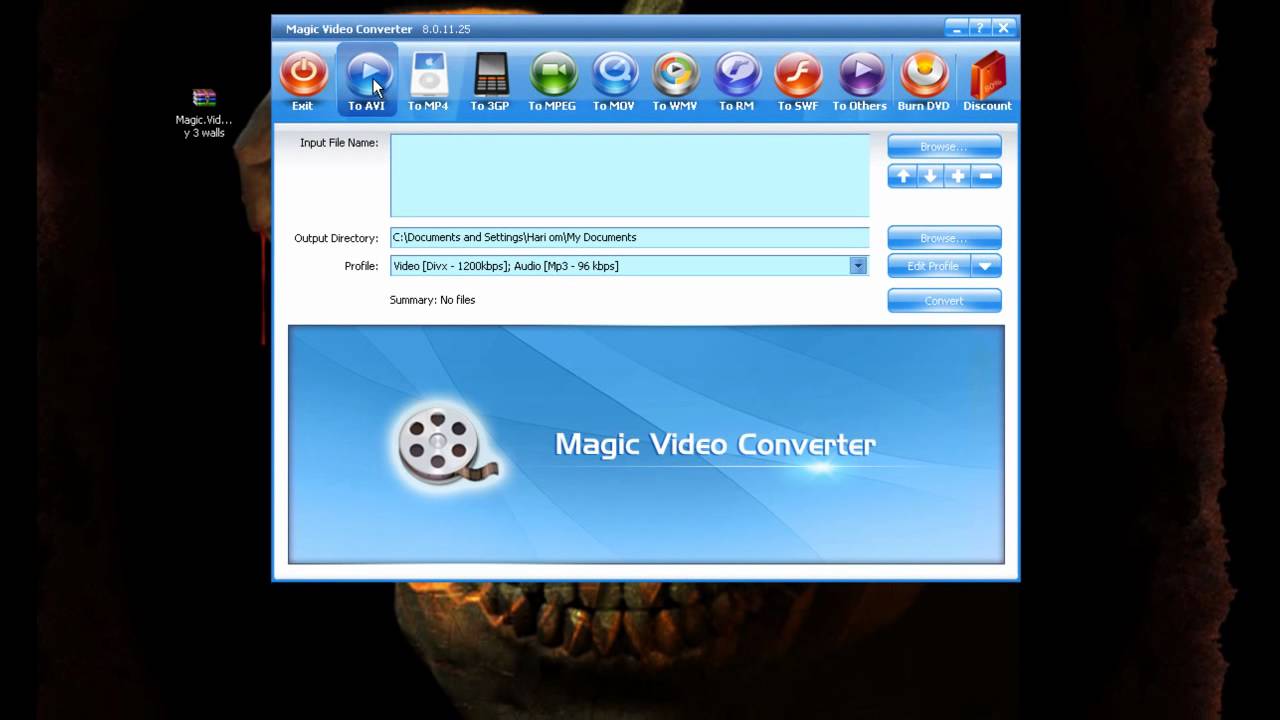Move selected file up in list
Viewport: 1280px width, 720px height.
(903, 176)
